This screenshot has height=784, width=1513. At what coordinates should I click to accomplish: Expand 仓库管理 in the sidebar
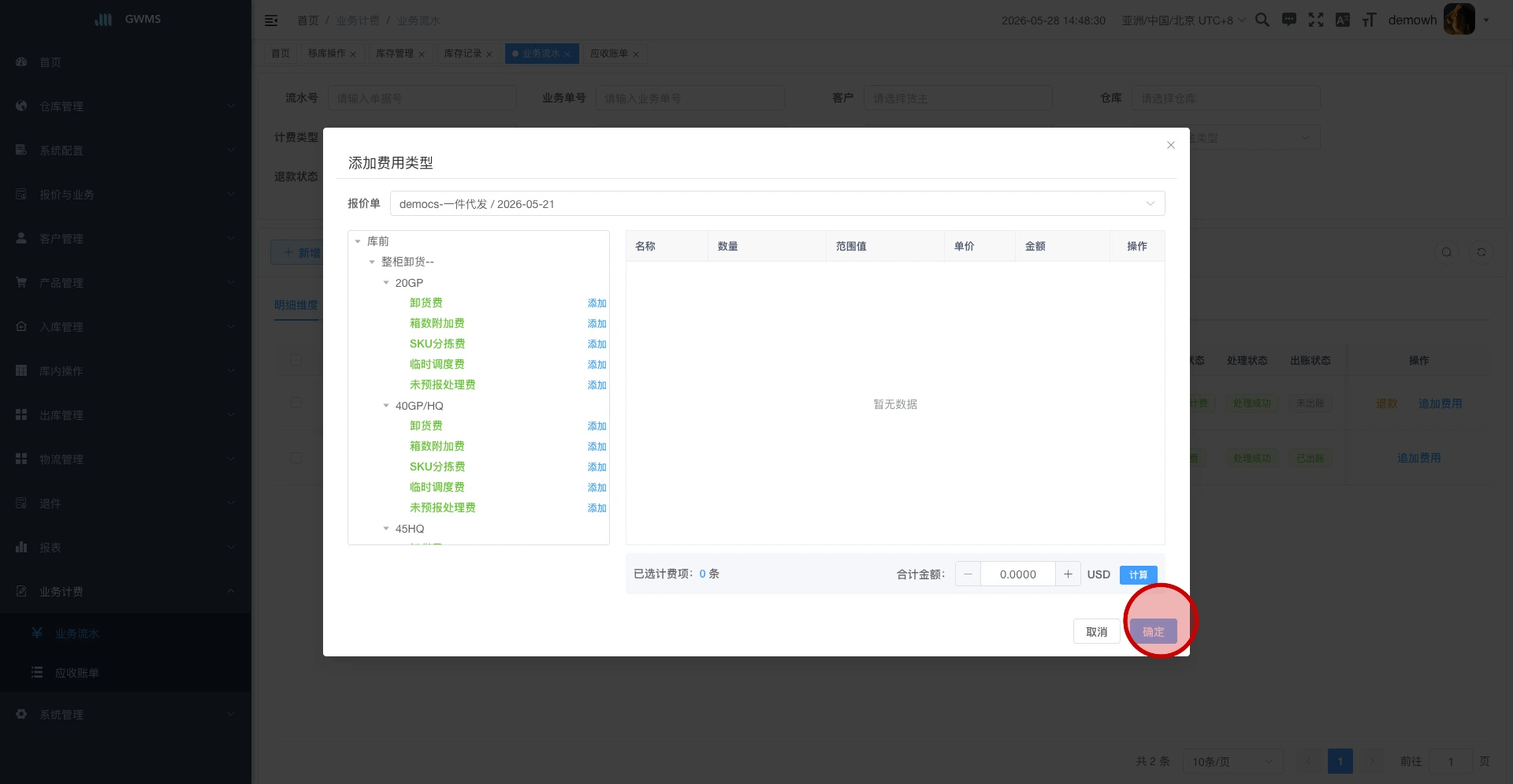pyautogui.click(x=126, y=106)
